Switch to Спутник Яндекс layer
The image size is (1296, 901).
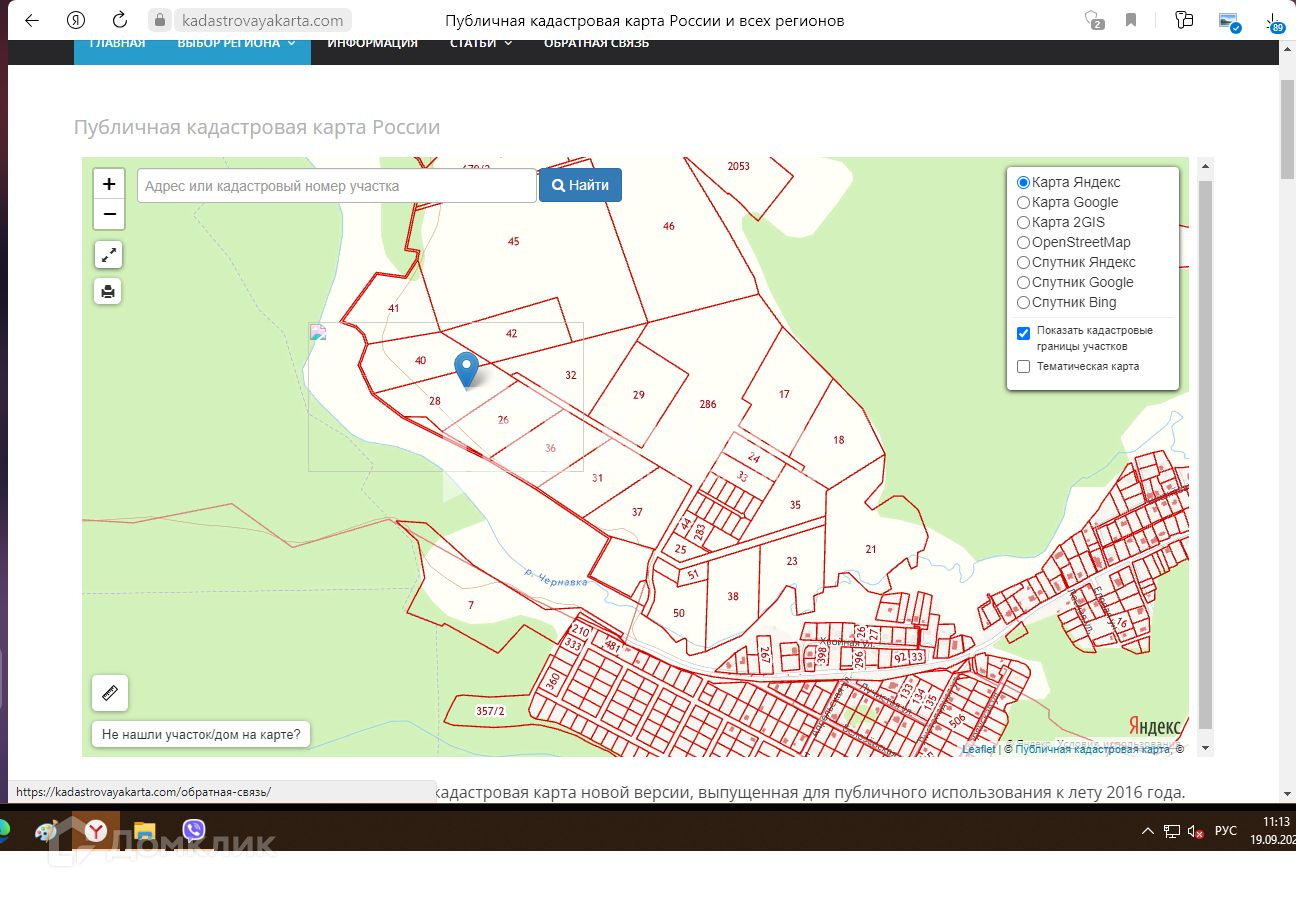click(1023, 263)
